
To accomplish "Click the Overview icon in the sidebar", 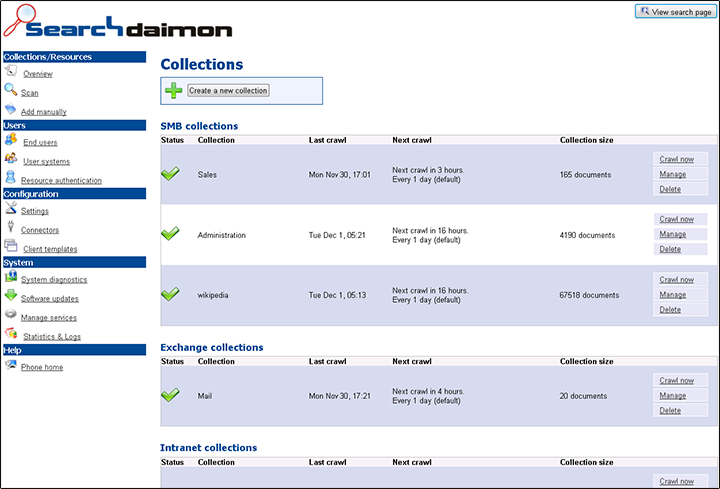I will (11, 72).
